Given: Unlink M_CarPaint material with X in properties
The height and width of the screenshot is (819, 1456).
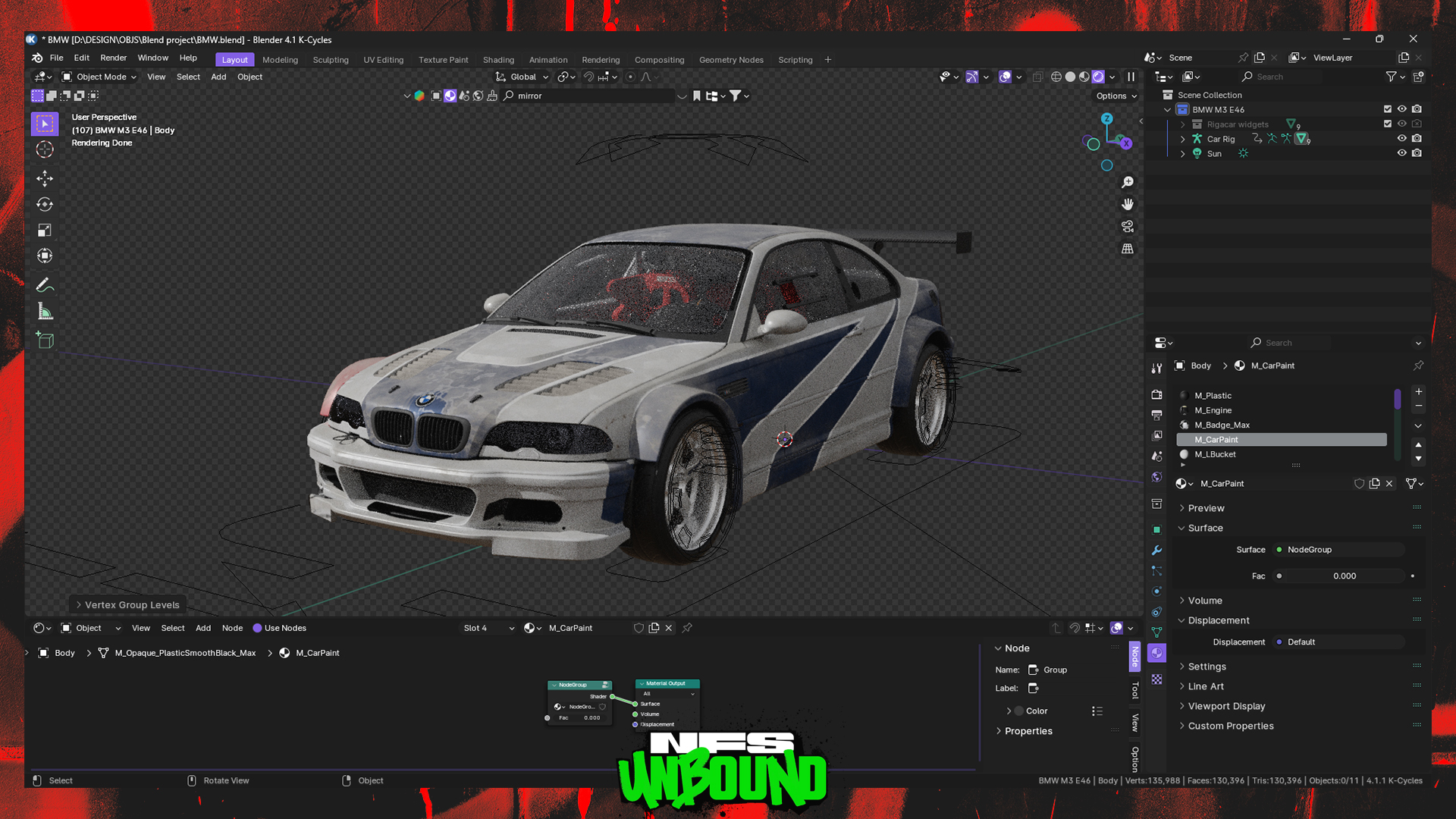Looking at the screenshot, I should pos(1389,484).
